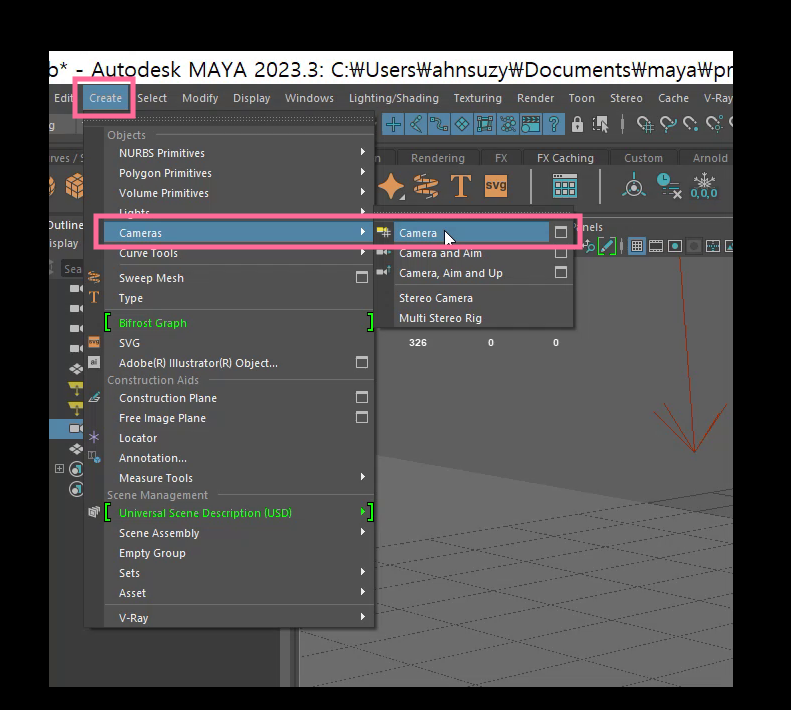Open the Construction Plane option box

point(362,398)
